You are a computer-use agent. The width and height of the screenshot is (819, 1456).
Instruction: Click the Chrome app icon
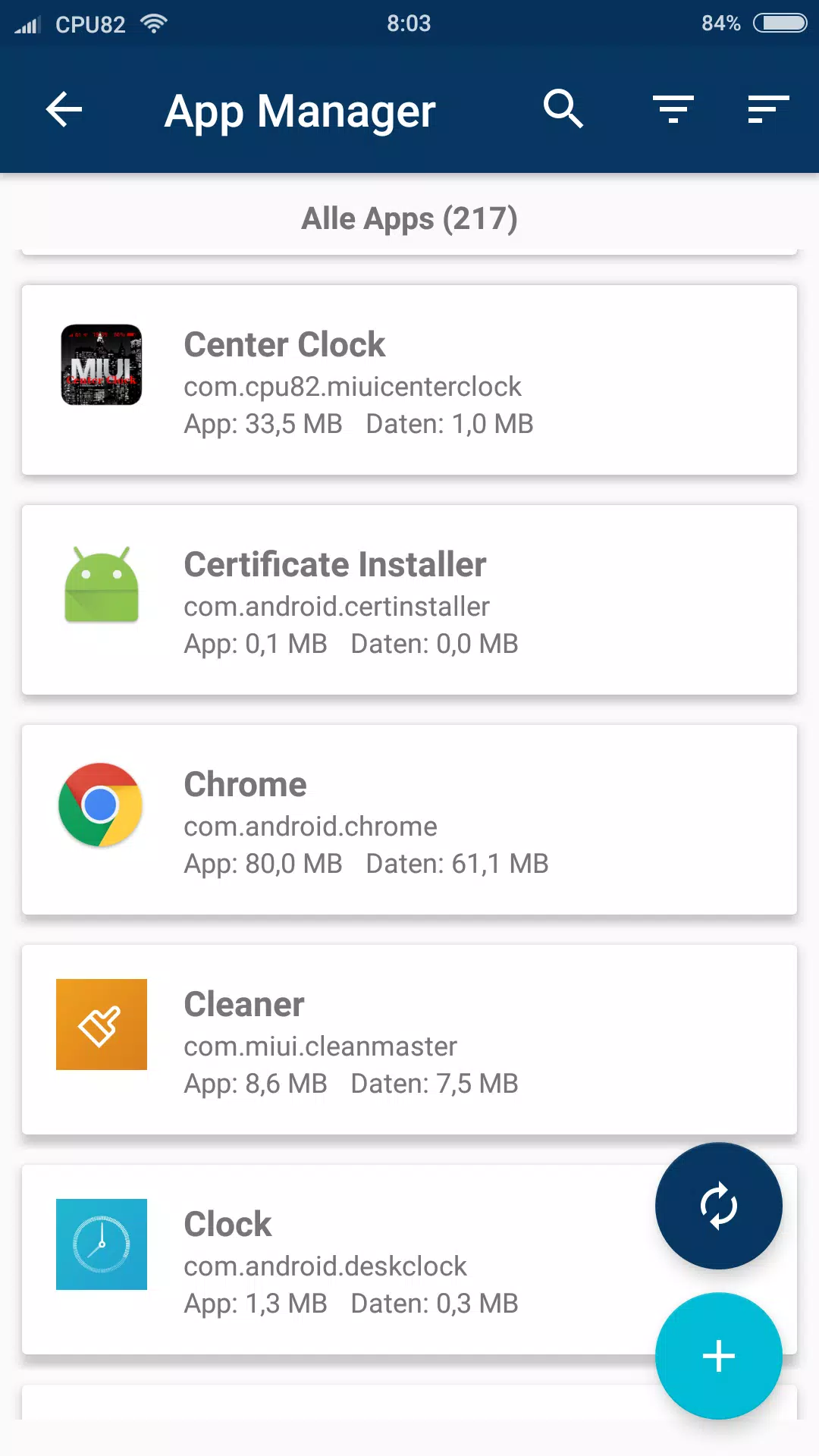[x=101, y=805]
